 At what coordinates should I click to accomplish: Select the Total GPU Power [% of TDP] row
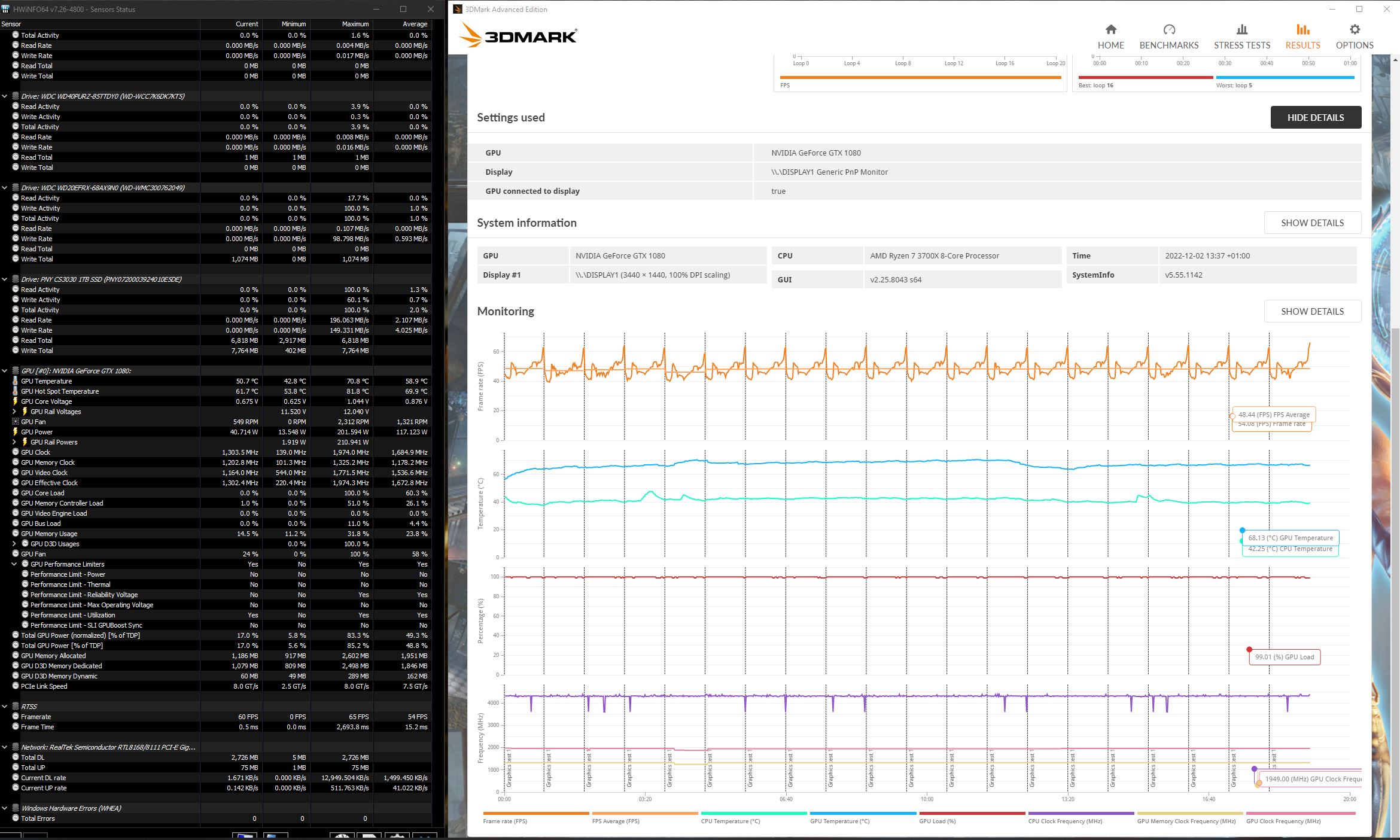(215, 646)
